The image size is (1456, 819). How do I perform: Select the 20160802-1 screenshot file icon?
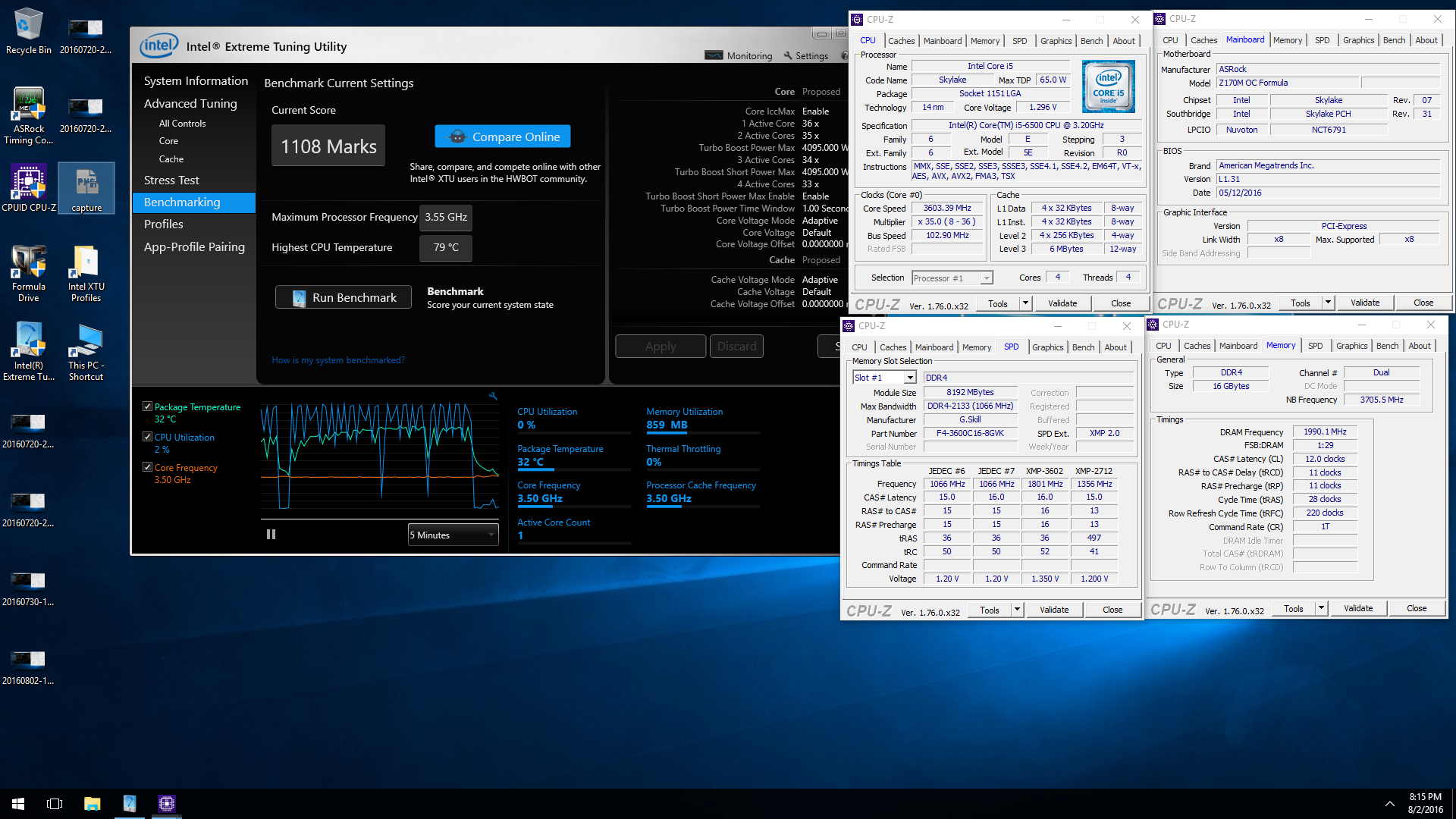pos(28,668)
